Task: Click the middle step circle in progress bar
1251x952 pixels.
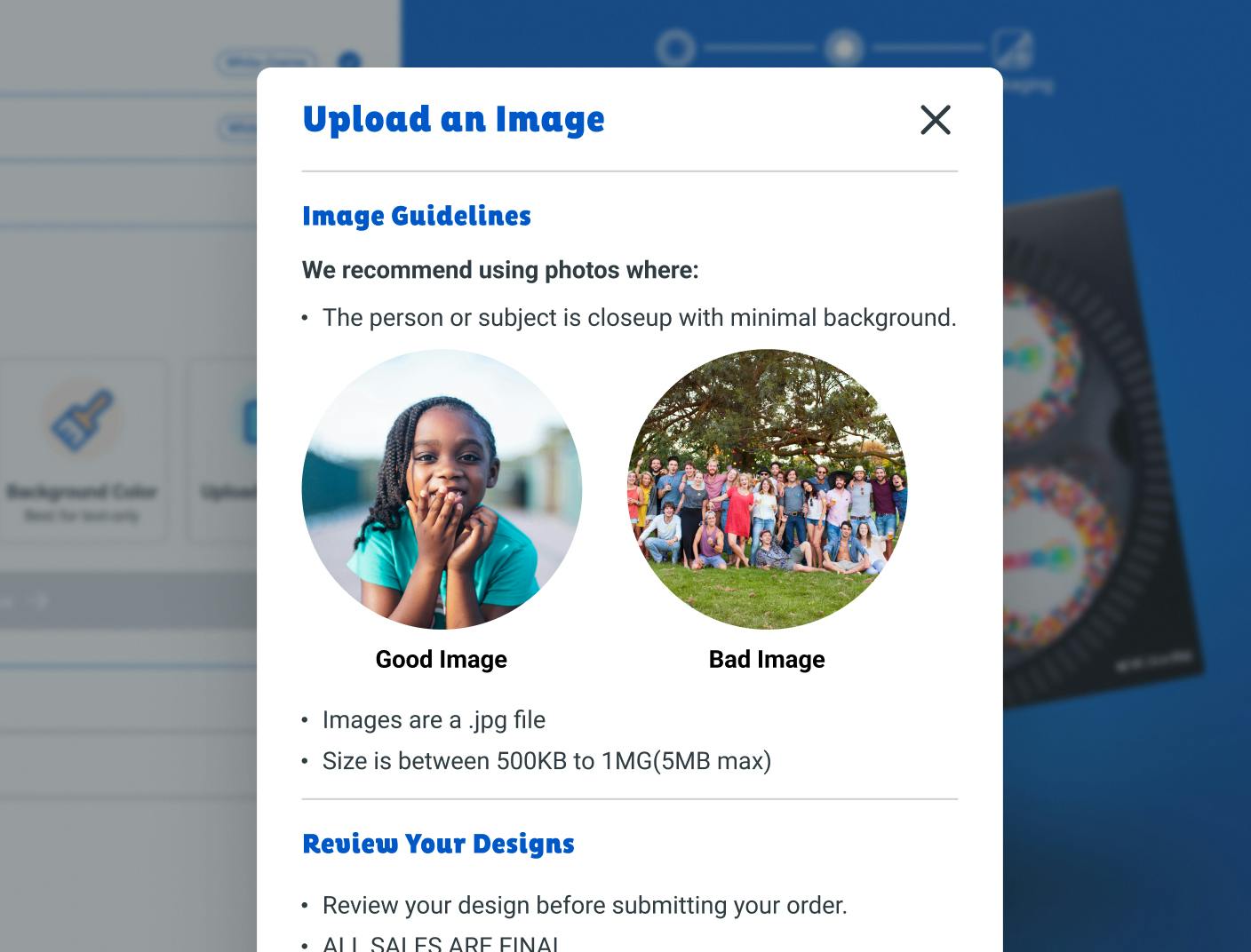Action: pyautogui.click(x=843, y=48)
